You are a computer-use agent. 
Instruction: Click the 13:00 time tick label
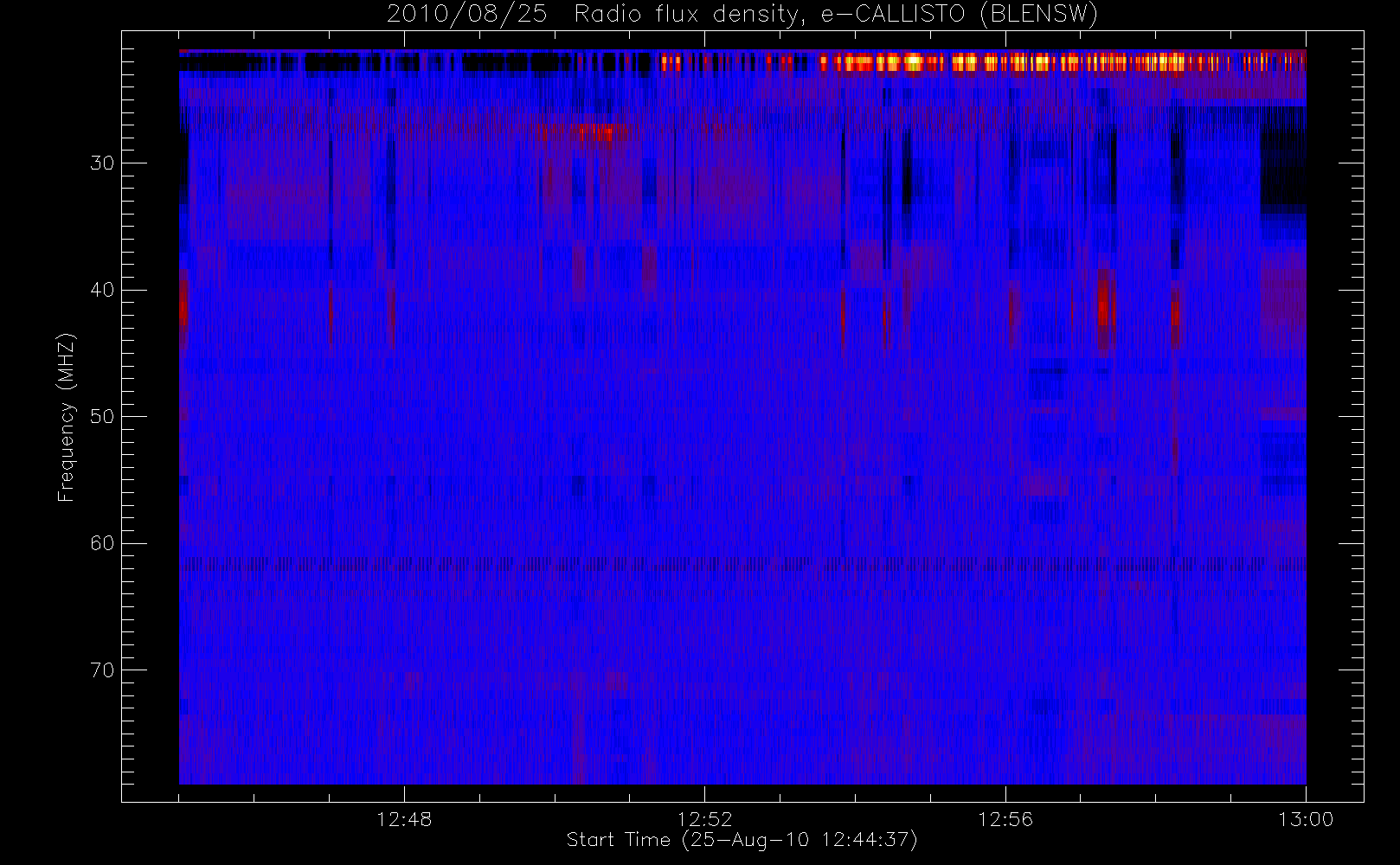click(x=1306, y=819)
